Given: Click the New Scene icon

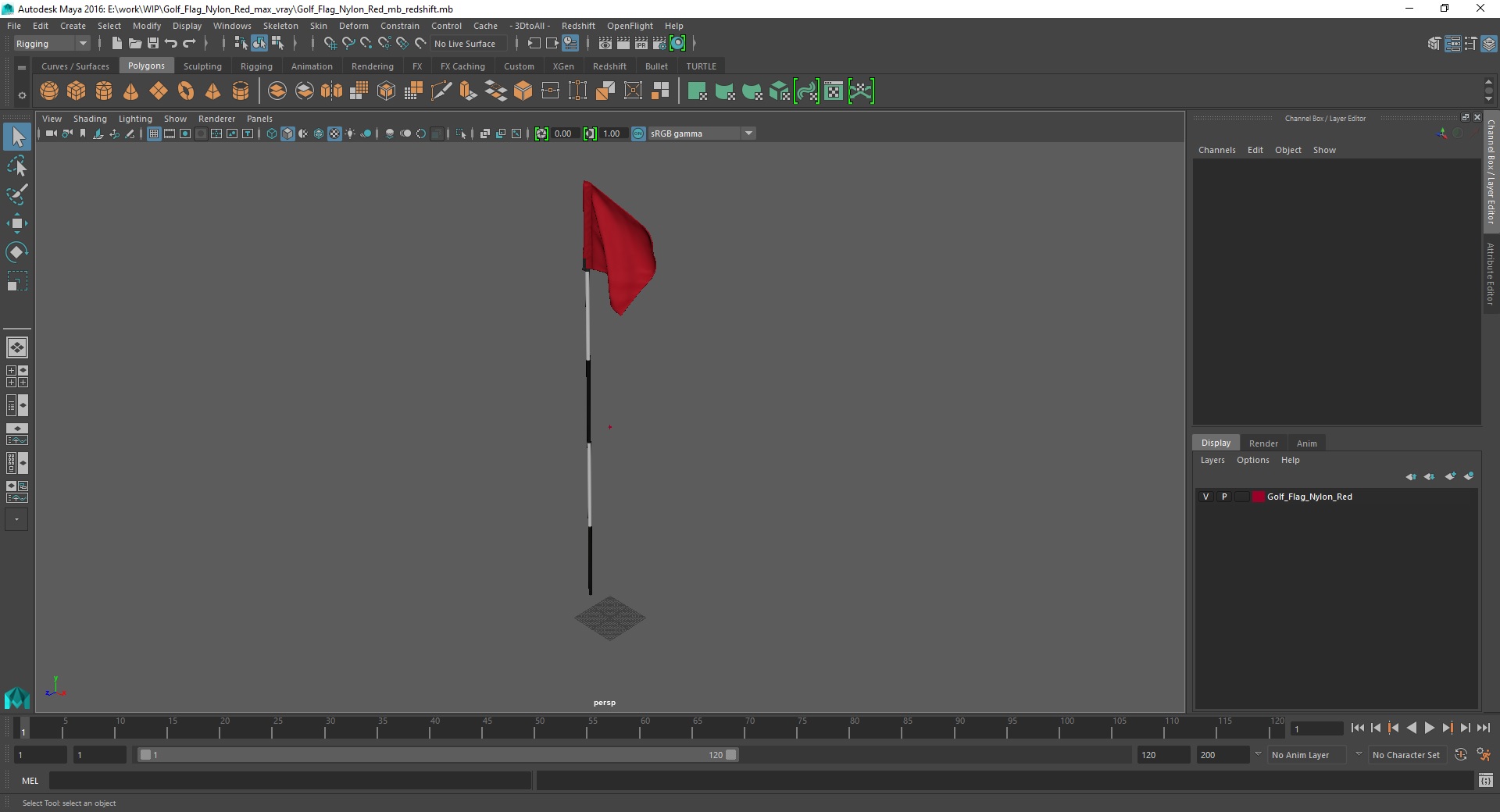Looking at the screenshot, I should (116, 44).
